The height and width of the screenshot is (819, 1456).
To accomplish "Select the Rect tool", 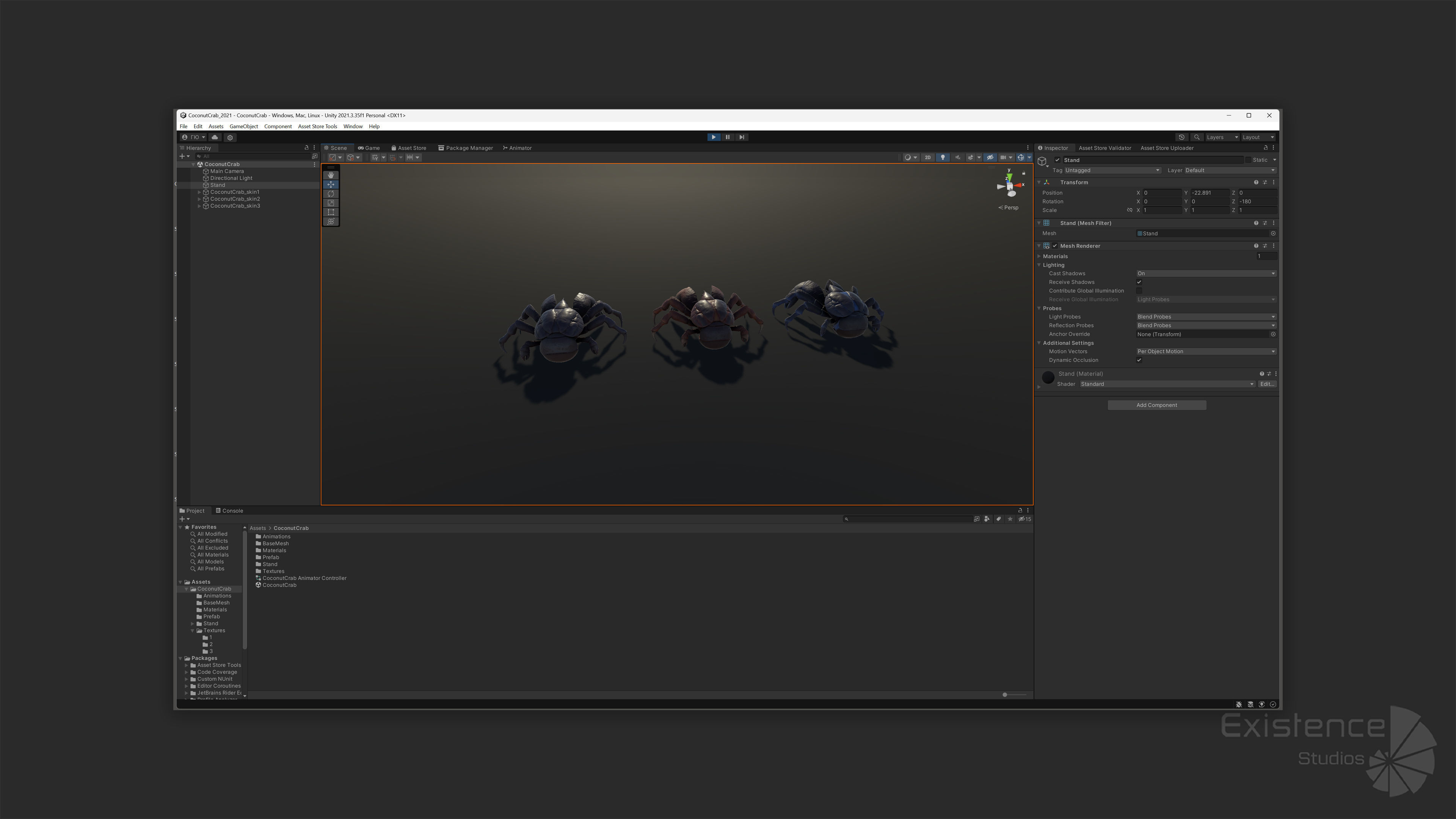I will 331,212.
